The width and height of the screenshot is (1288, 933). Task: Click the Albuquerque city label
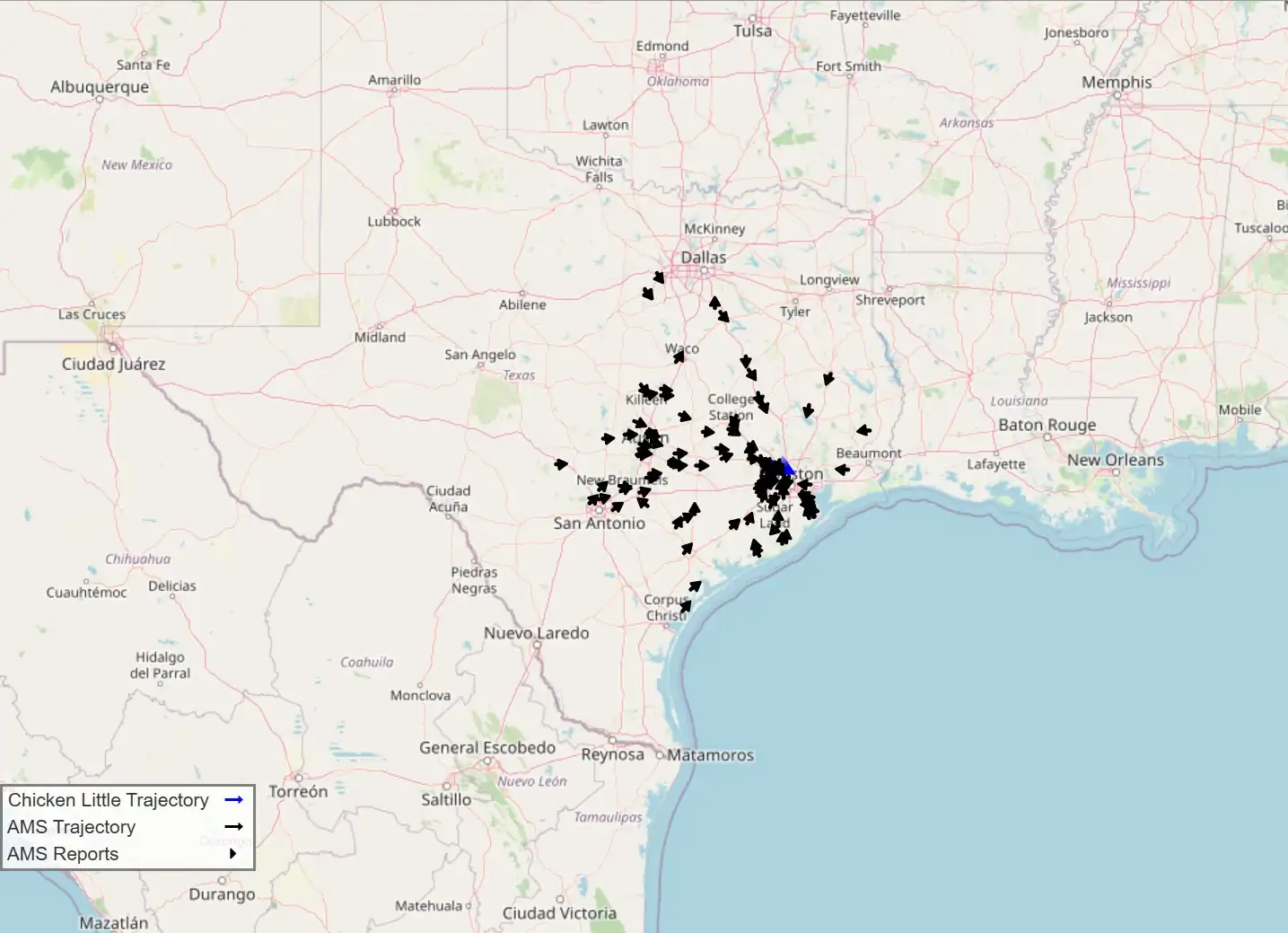pyautogui.click(x=100, y=87)
